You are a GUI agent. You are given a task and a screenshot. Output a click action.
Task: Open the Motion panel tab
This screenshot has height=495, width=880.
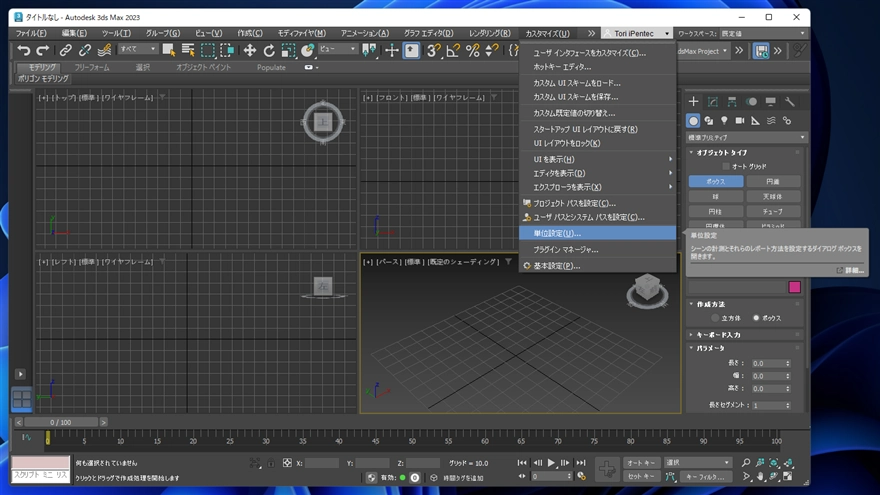(x=751, y=102)
